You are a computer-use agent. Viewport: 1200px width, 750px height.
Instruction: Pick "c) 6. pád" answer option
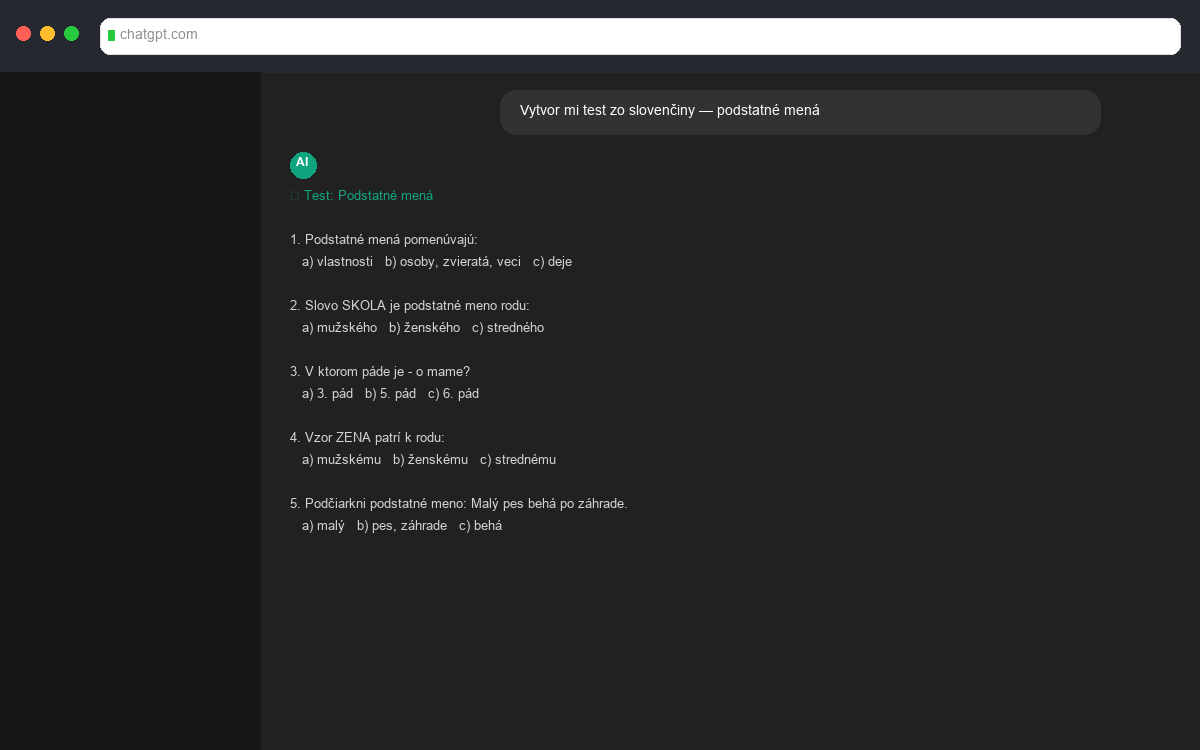[x=453, y=394]
